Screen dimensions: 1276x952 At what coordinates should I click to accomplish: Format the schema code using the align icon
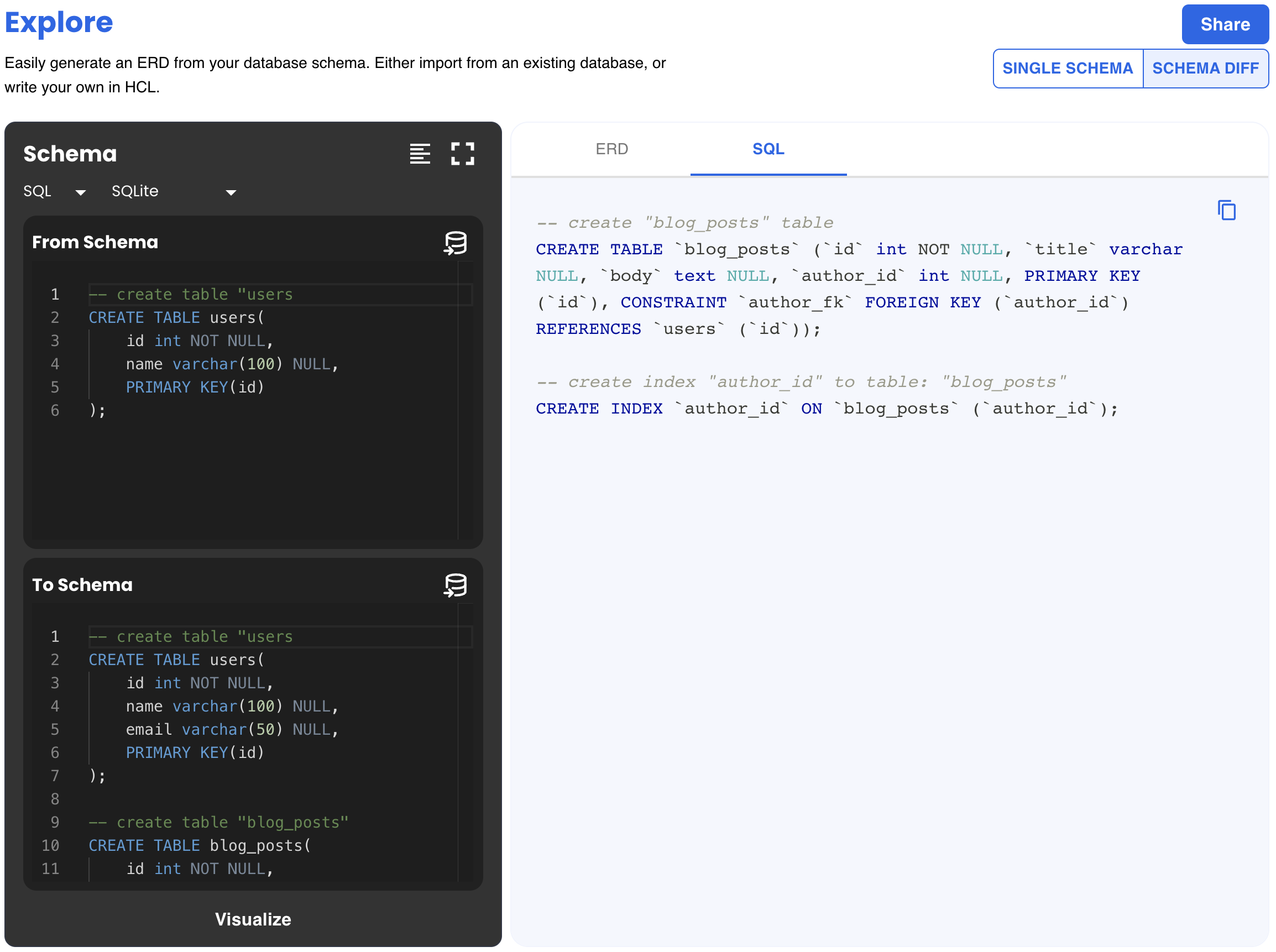[420, 153]
